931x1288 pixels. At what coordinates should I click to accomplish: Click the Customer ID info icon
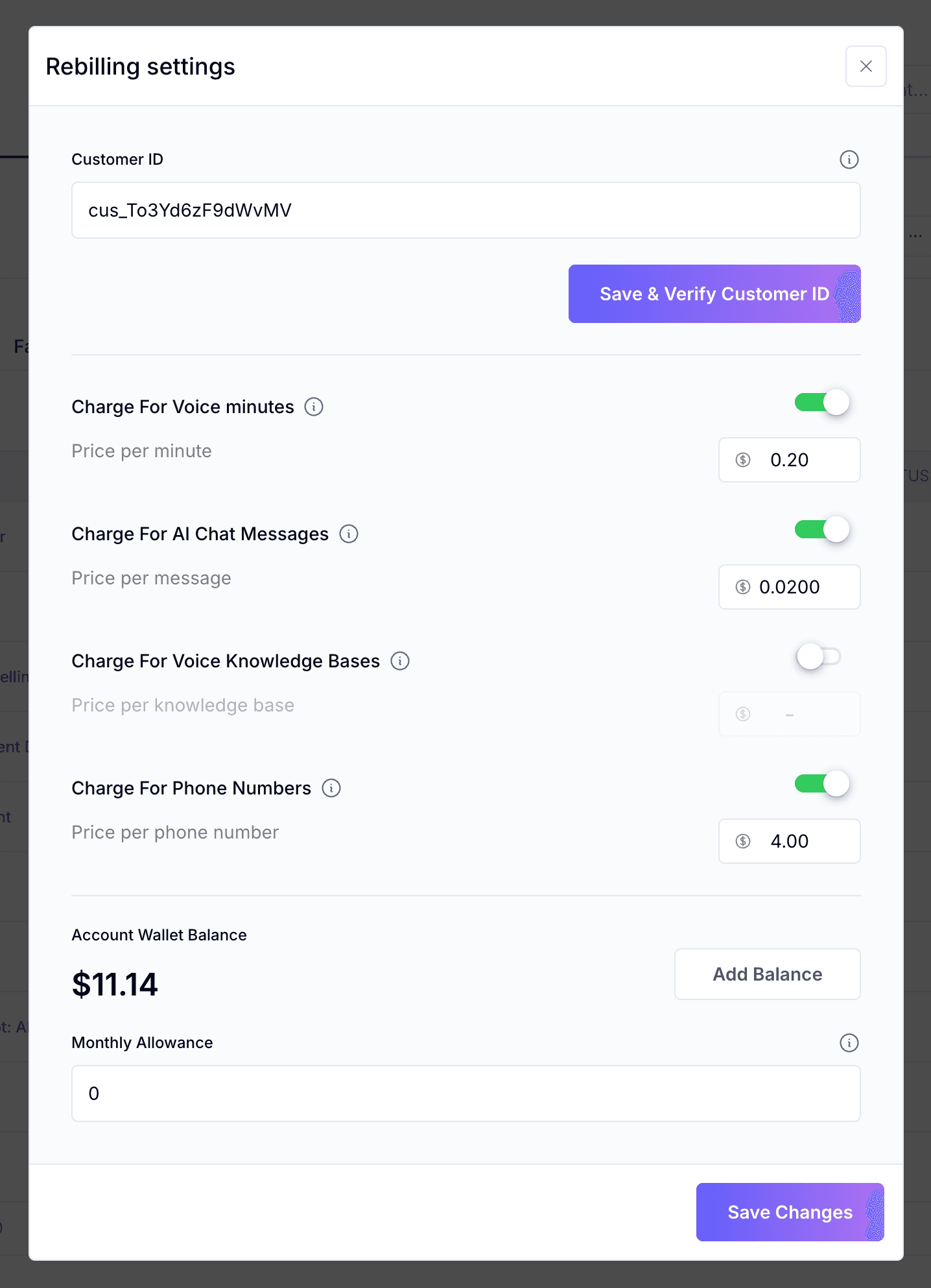click(849, 160)
